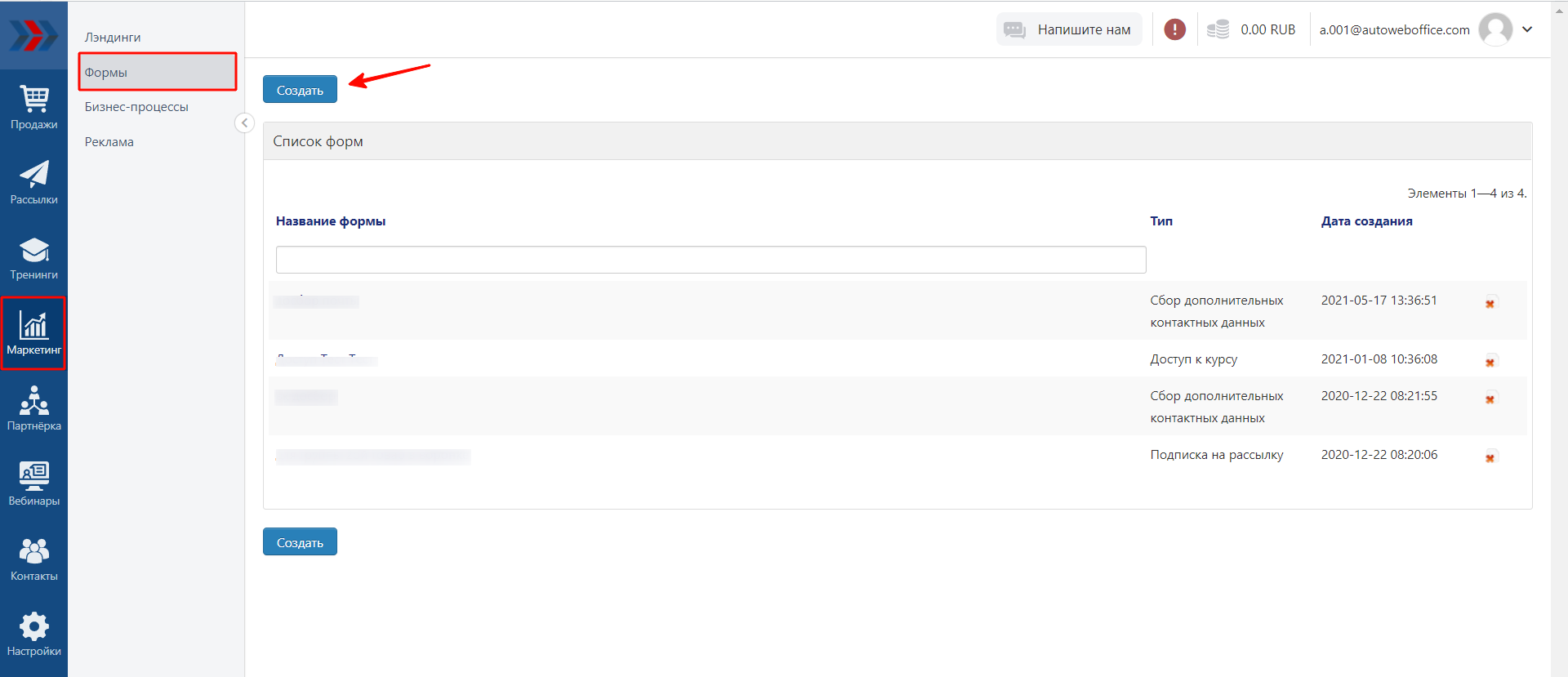
Task: Open the Рассылки paper plane section
Action: [x=33, y=182]
